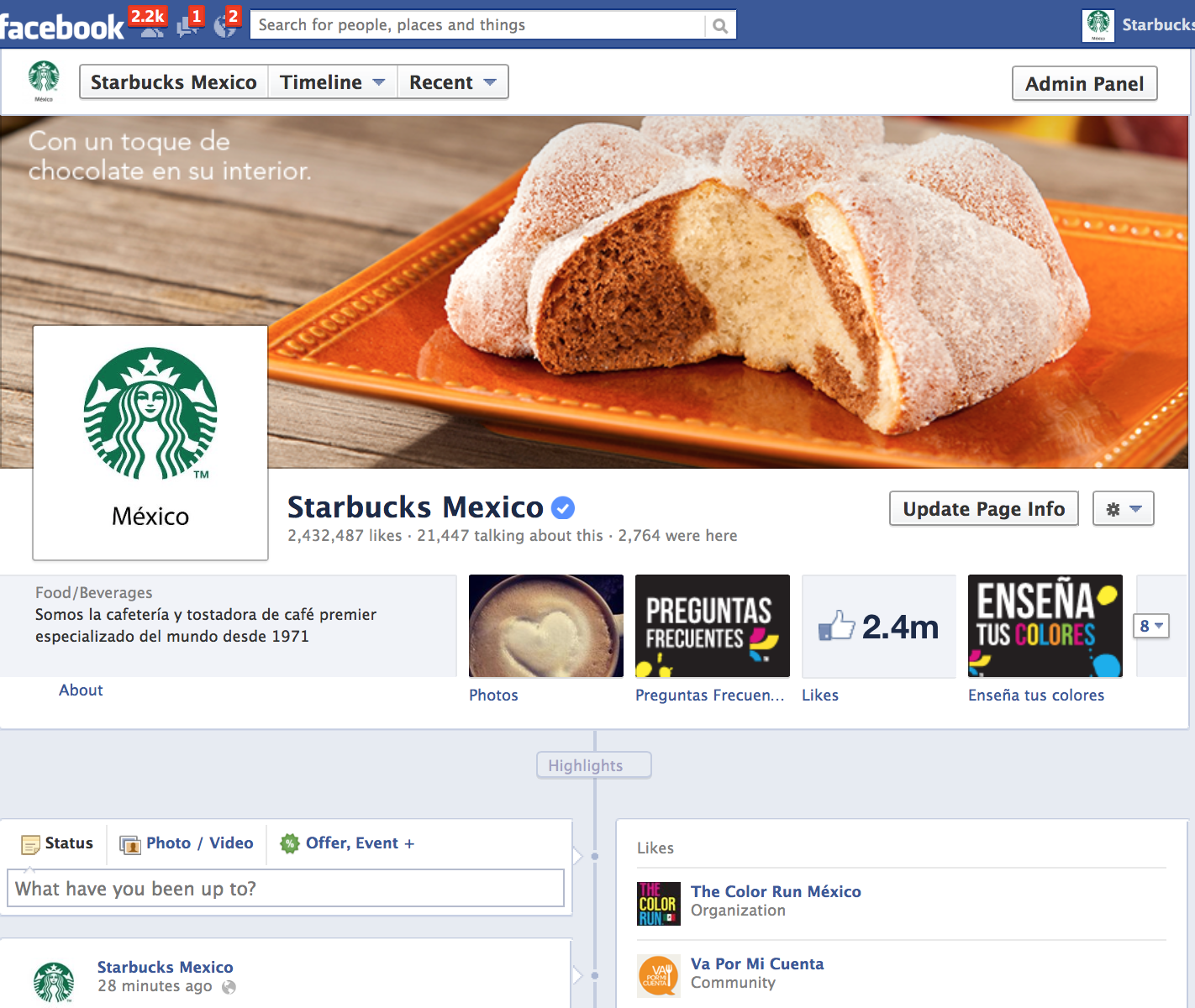Click the Status note icon

pos(32,843)
